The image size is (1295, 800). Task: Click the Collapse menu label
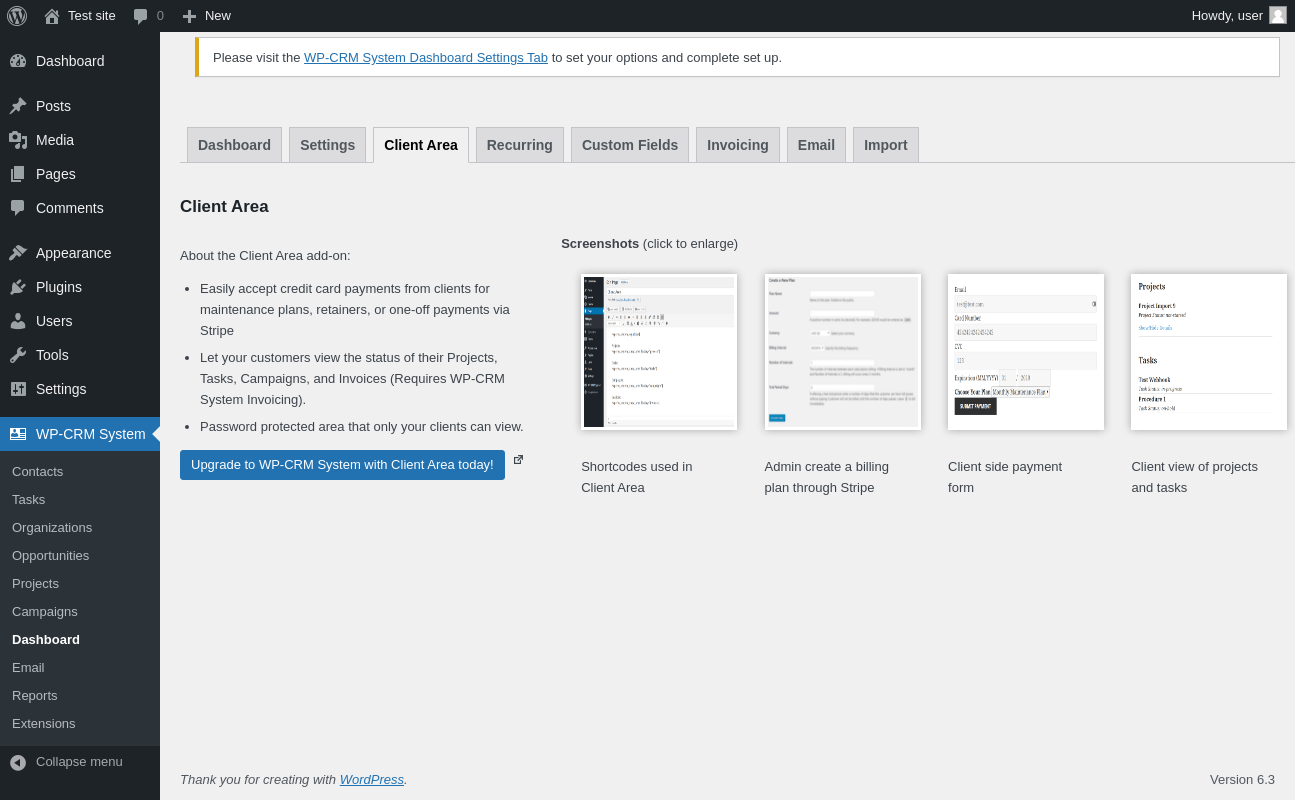(79, 762)
